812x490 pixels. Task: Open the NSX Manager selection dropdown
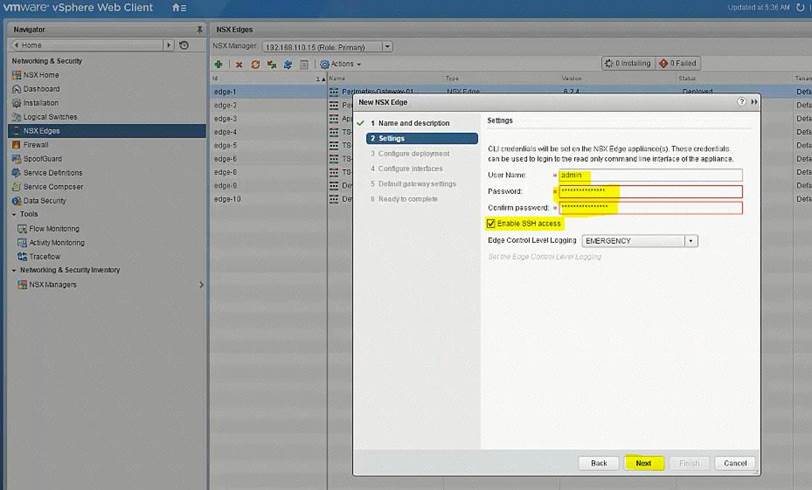(387, 47)
